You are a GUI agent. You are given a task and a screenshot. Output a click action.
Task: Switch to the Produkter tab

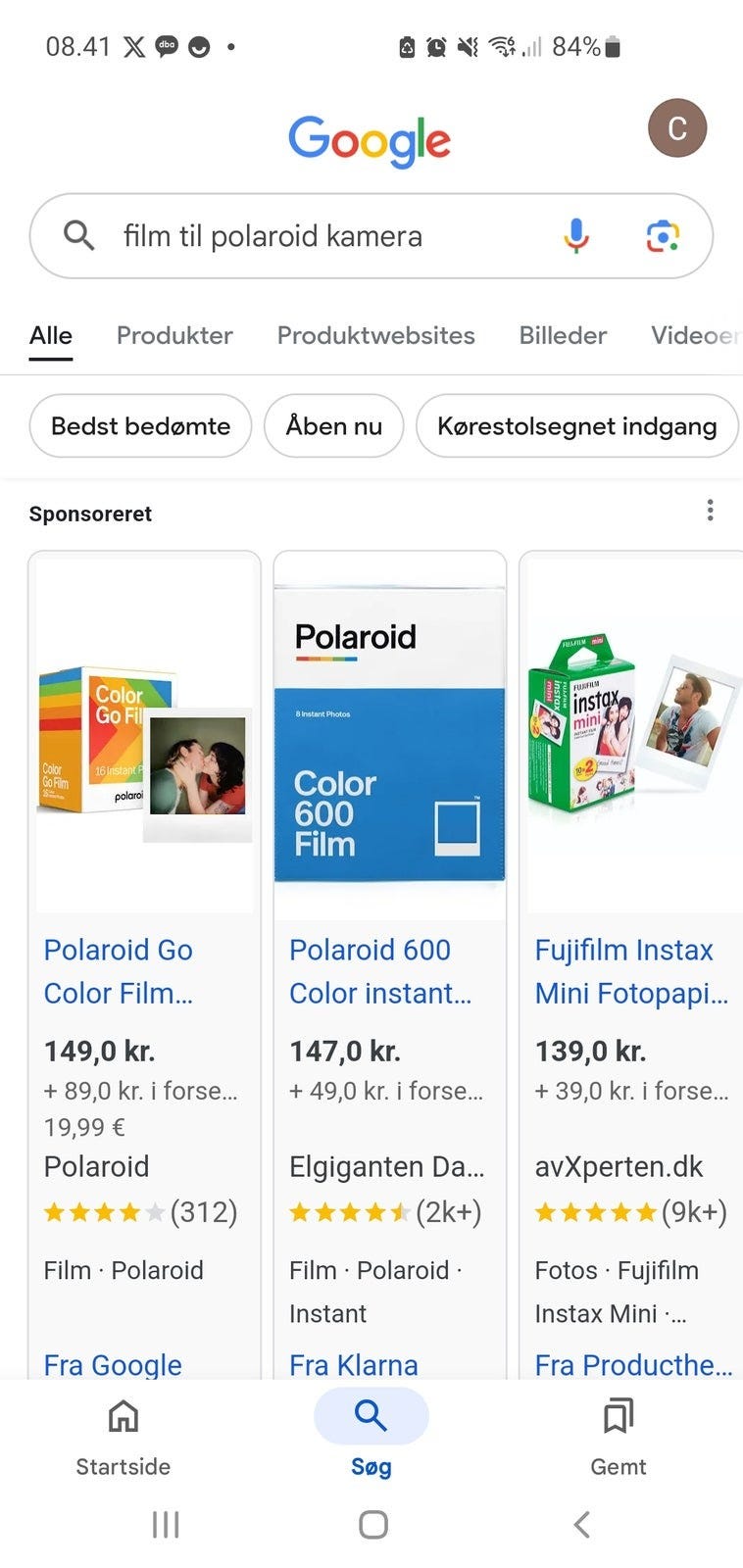point(174,335)
